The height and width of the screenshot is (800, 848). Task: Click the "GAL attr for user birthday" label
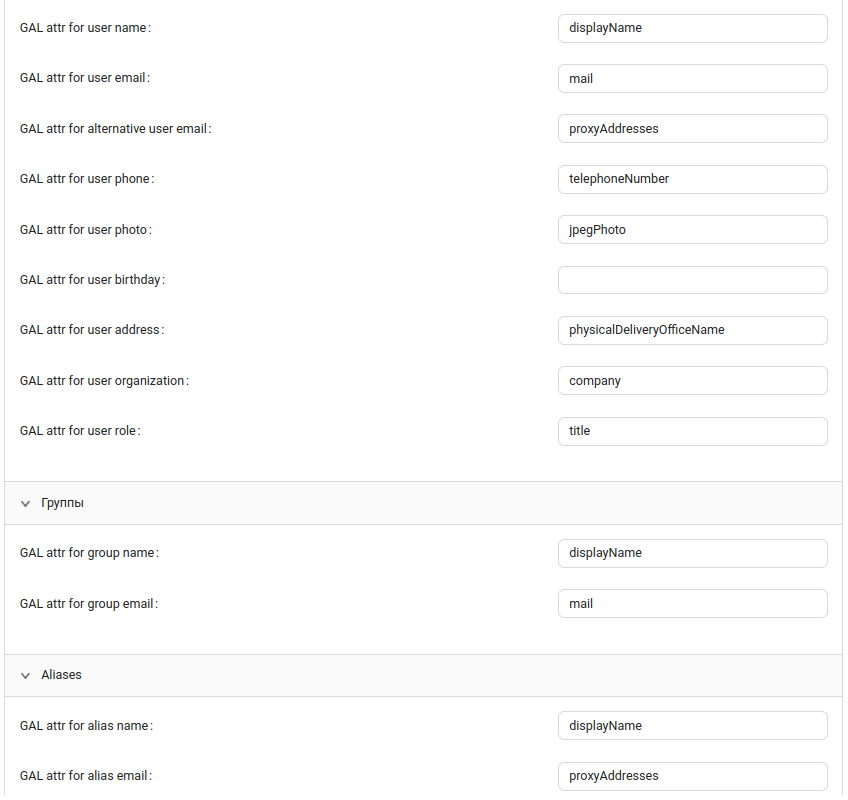tap(92, 280)
